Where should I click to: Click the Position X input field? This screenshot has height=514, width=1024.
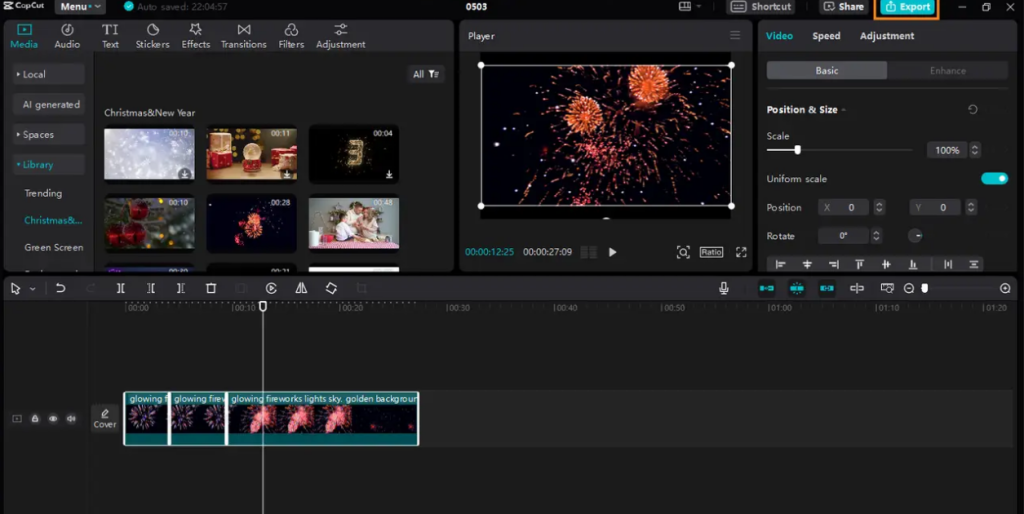point(843,208)
